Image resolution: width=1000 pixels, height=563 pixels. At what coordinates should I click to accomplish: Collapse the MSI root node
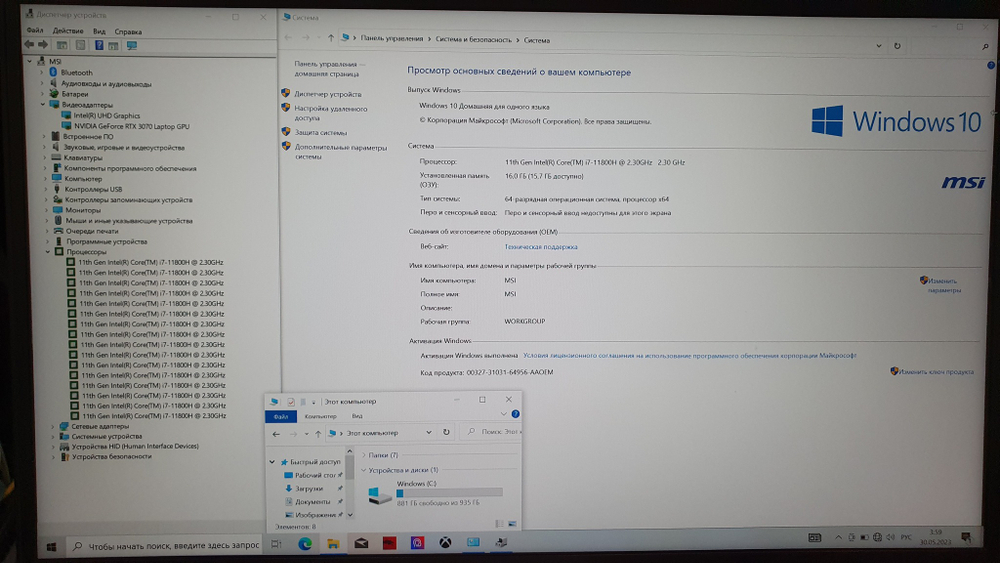[x=29, y=61]
